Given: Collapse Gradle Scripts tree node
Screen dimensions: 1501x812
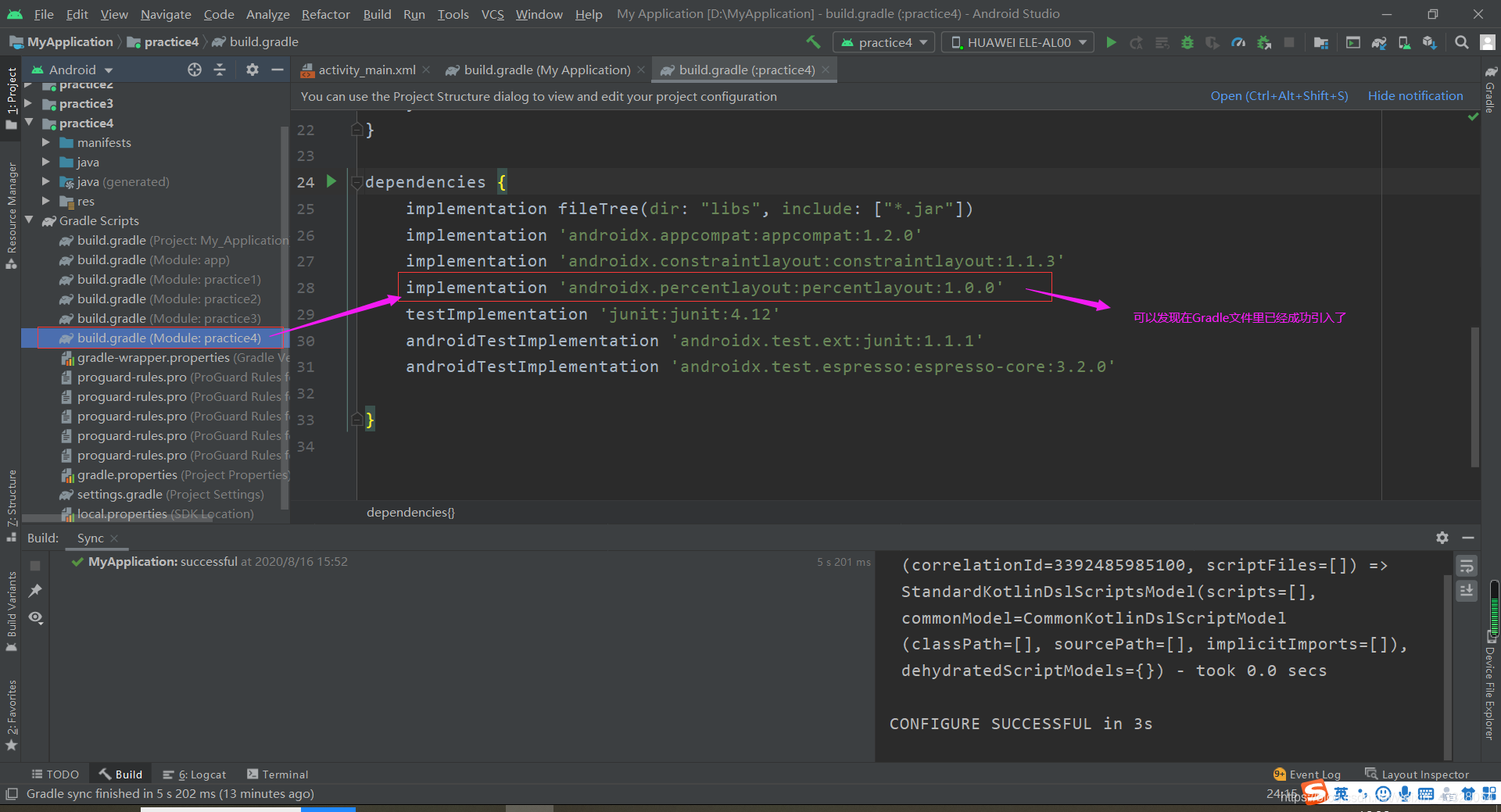Looking at the screenshot, I should coord(30,220).
